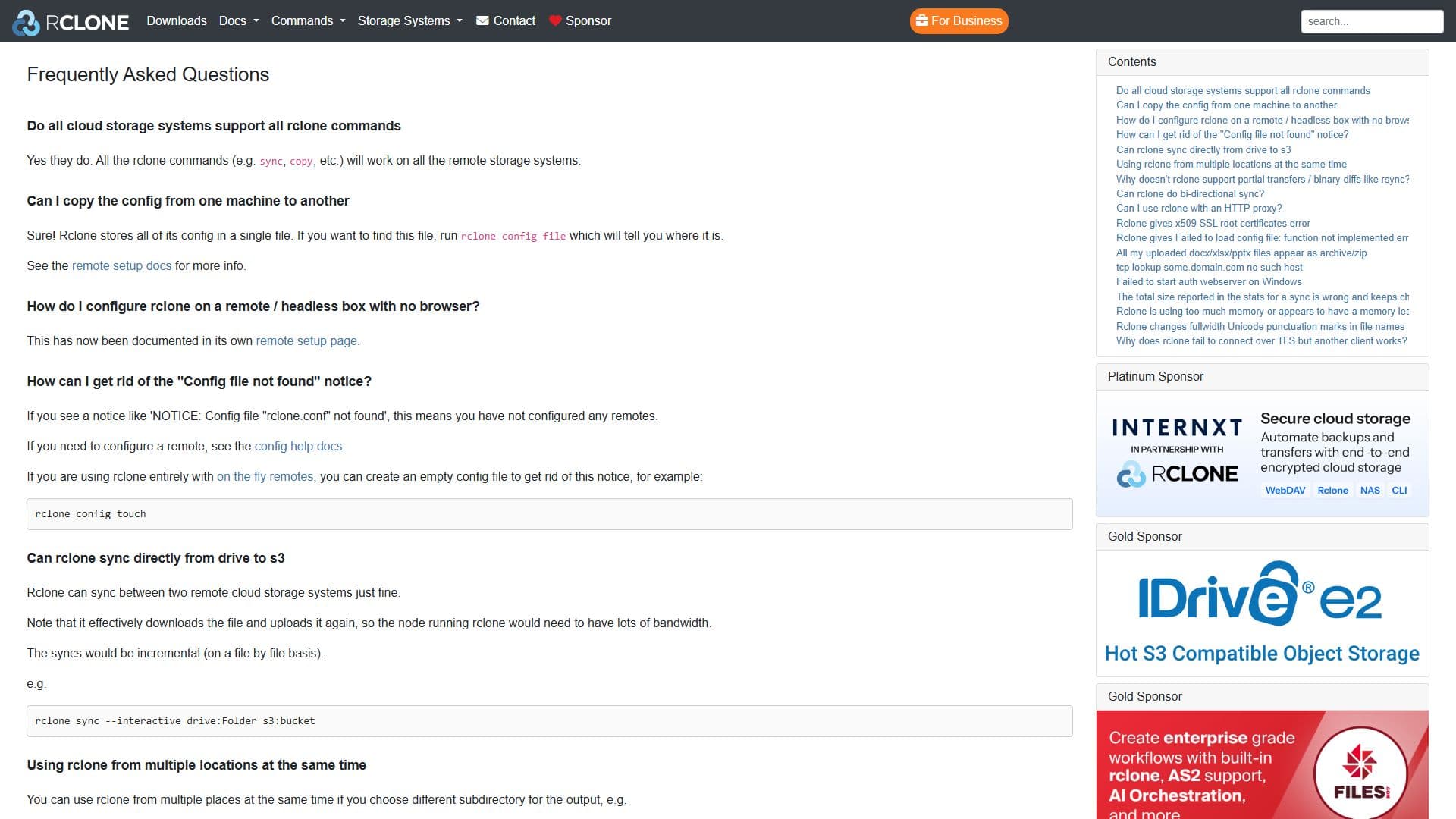Click the 'How do I configure rclone on a remote' heading

(x=253, y=306)
